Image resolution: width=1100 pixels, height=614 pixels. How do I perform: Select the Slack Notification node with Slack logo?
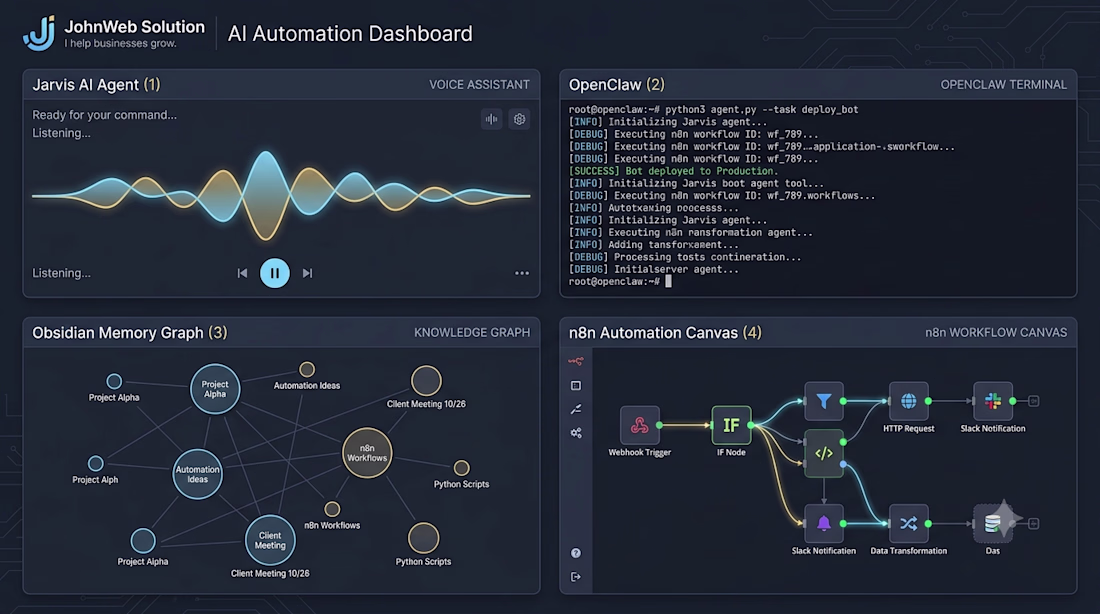pos(993,401)
